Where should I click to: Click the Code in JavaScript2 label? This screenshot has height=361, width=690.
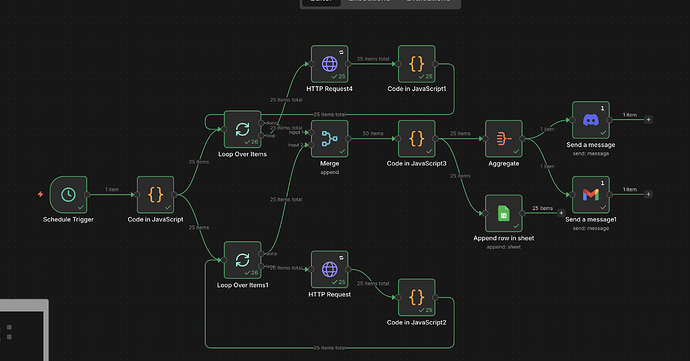point(417,322)
